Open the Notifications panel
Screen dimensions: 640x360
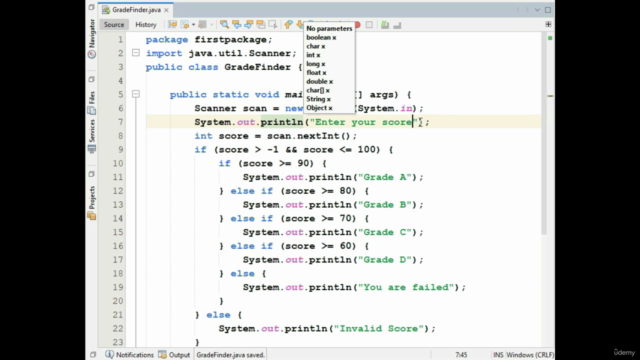[129, 355]
